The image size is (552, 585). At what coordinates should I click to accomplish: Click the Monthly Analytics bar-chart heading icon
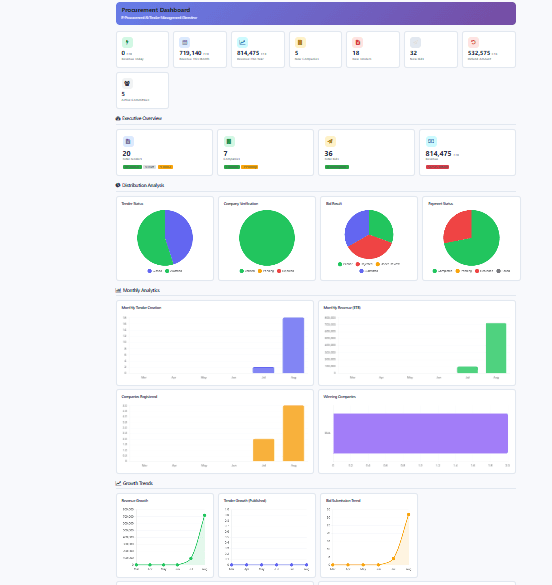[118, 290]
